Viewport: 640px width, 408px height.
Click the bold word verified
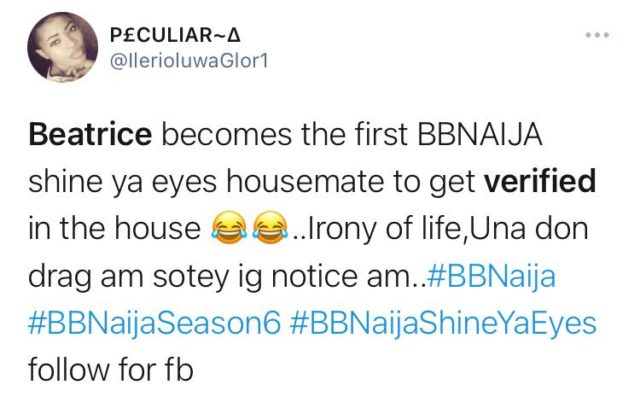pyautogui.click(x=540, y=181)
